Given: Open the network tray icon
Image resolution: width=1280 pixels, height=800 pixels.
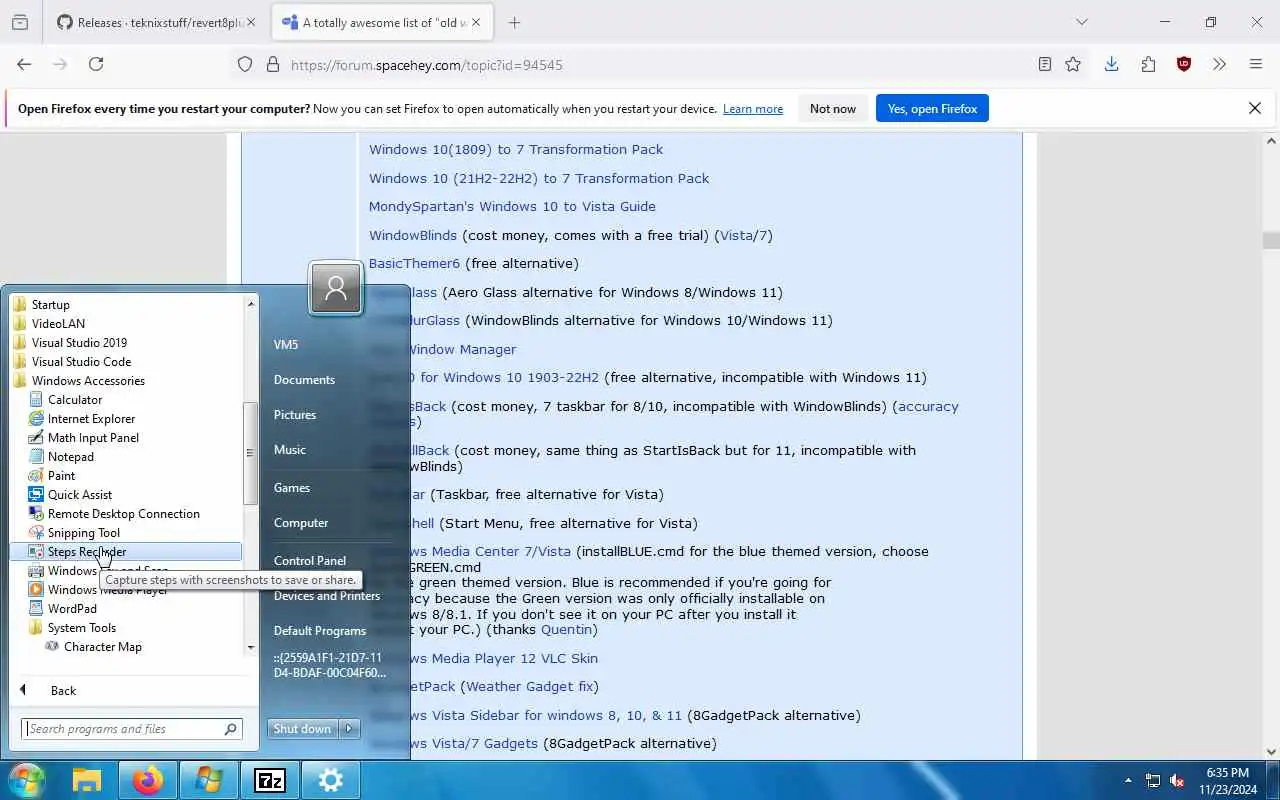Looking at the screenshot, I should 1153,781.
